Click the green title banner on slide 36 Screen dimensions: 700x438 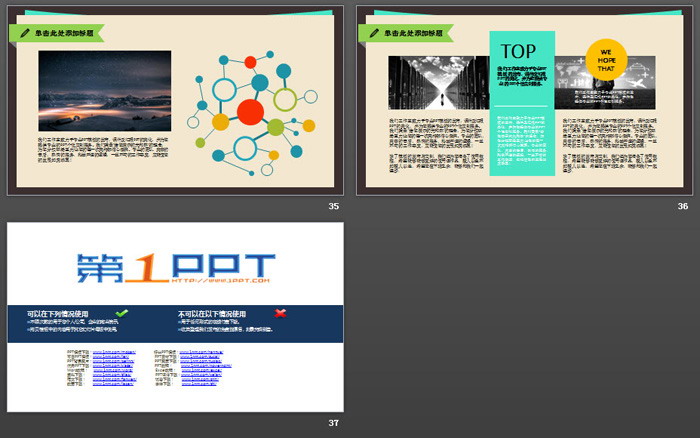409,33
